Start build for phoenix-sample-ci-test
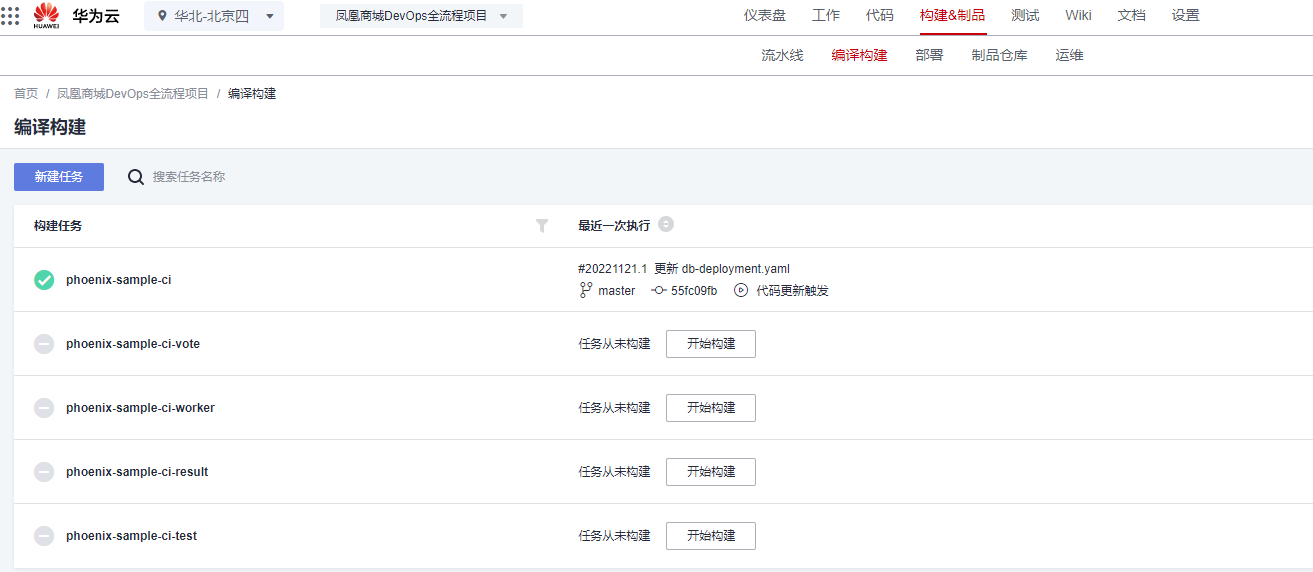The height and width of the screenshot is (572, 1313). pos(711,536)
